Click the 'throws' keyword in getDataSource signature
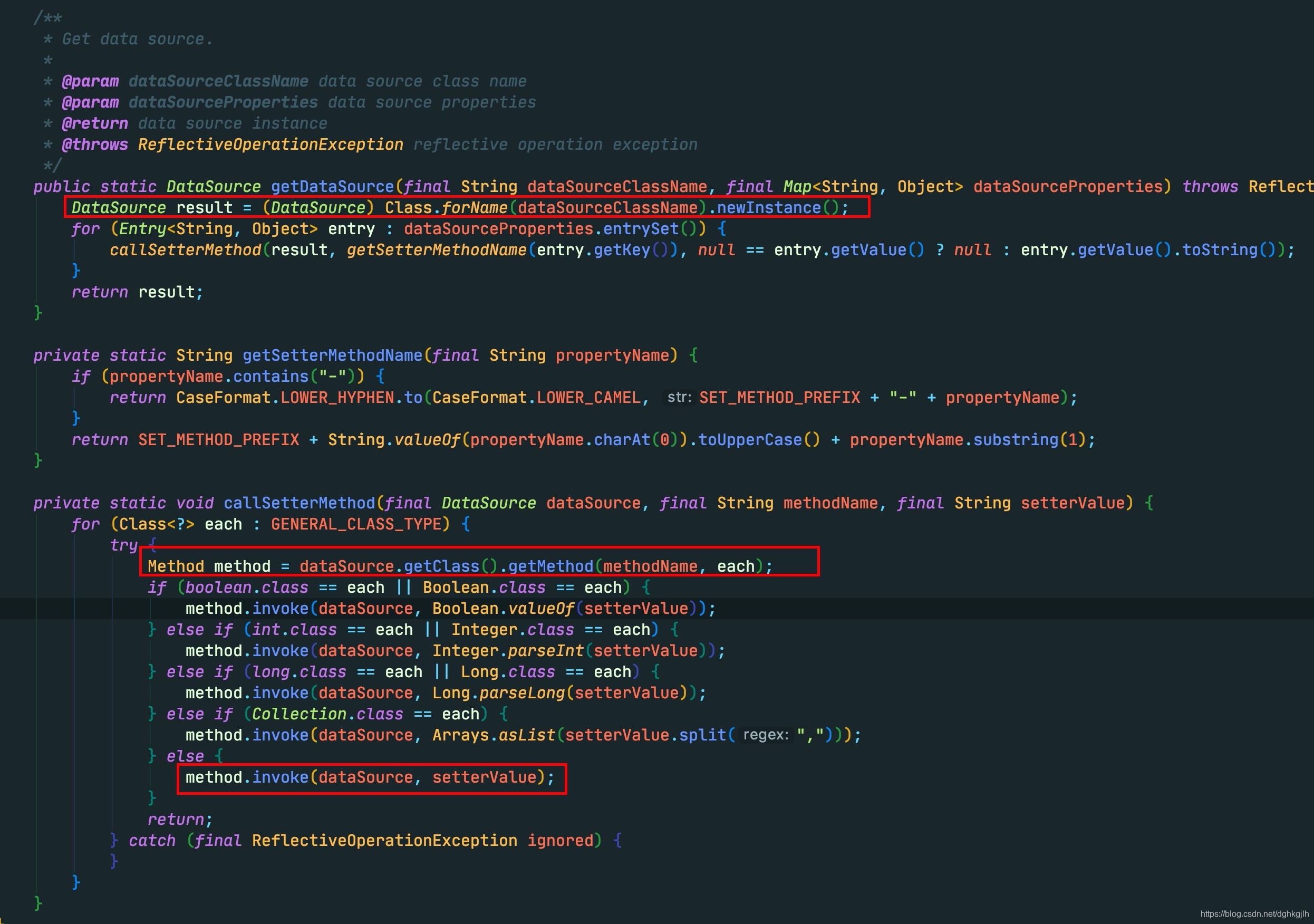Viewport: 1314px width, 924px height. click(1210, 187)
